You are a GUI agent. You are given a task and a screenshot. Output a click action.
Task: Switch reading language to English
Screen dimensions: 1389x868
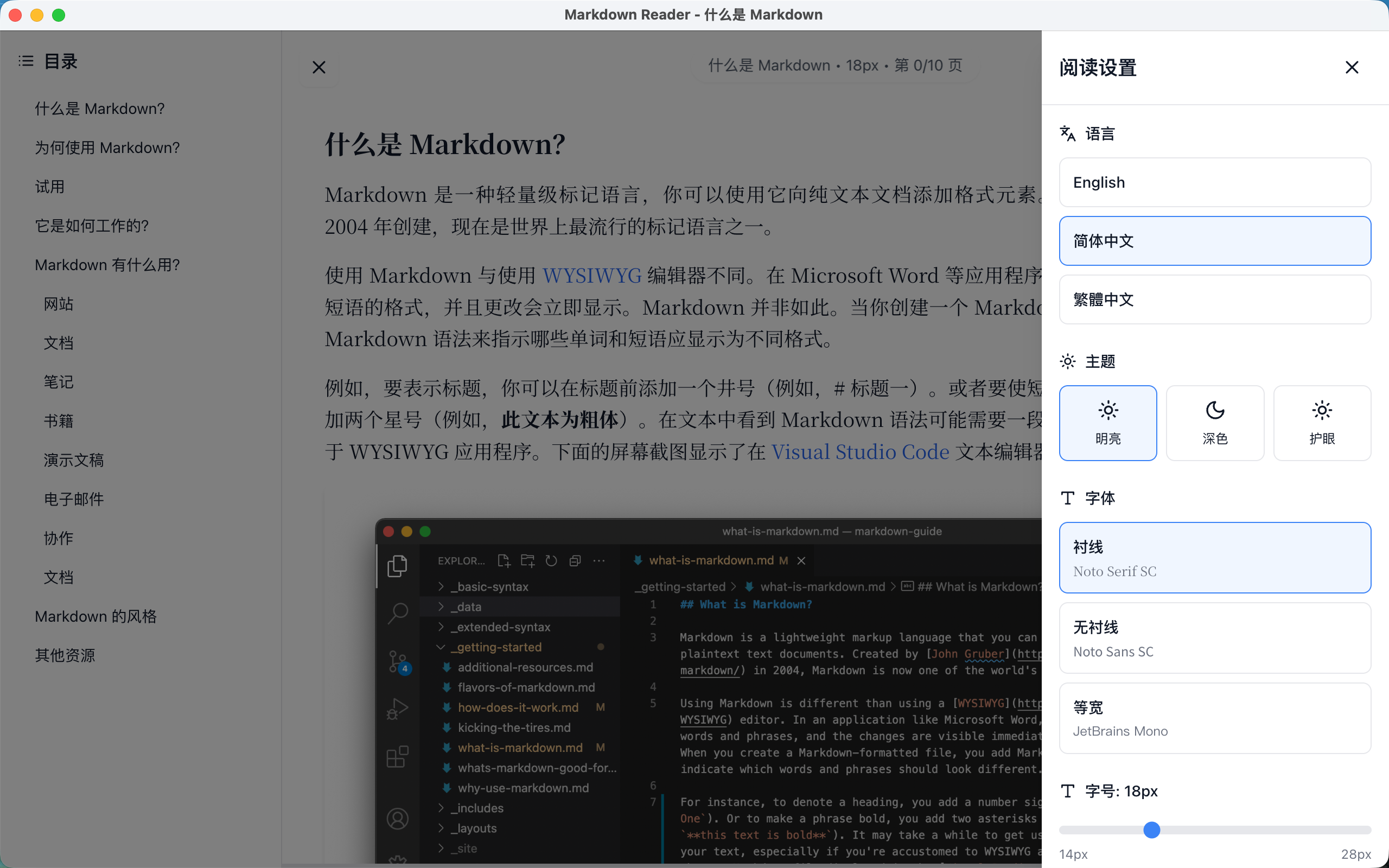1214,182
